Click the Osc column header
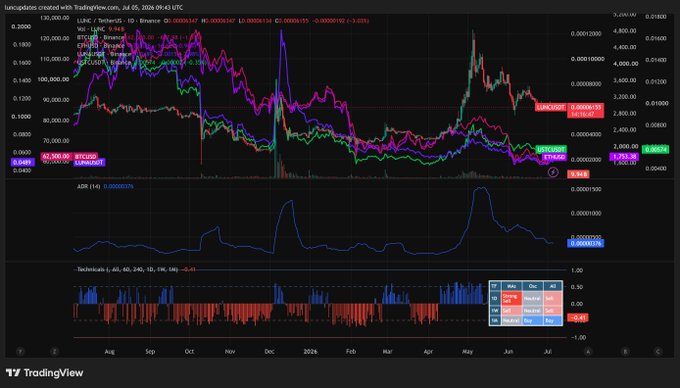This screenshot has height=388, width=680. click(x=533, y=286)
